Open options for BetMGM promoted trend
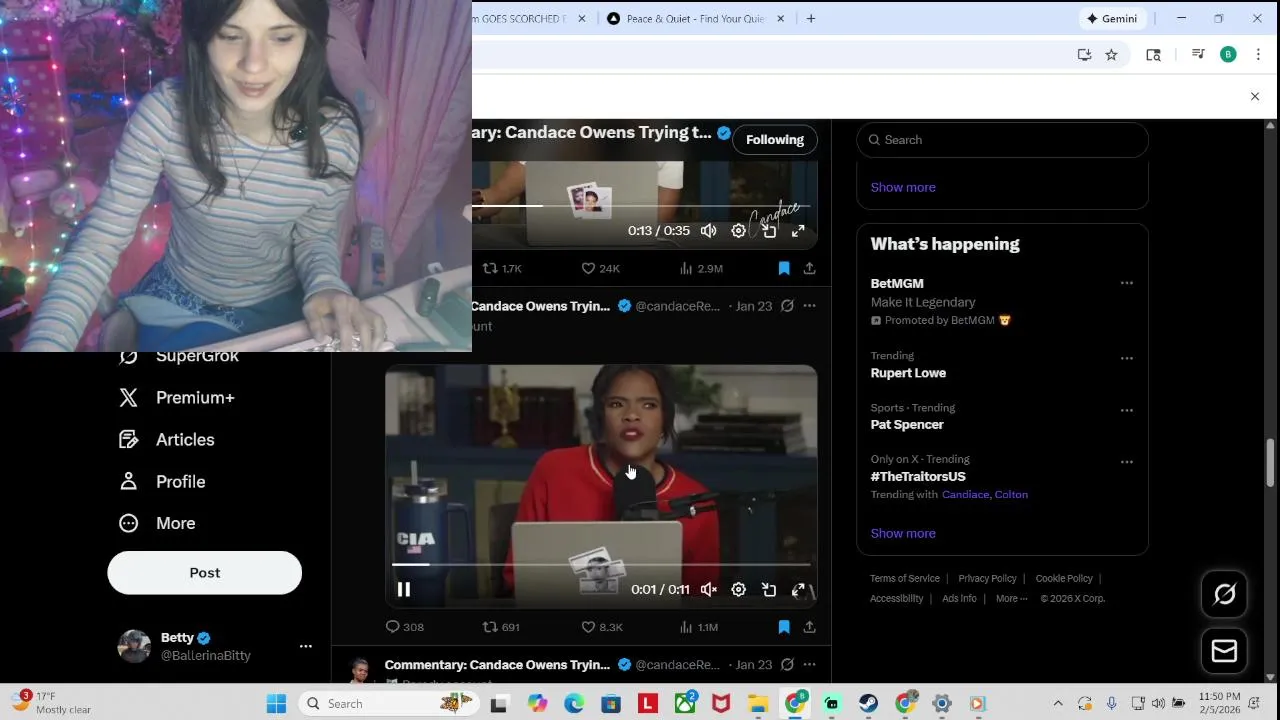The width and height of the screenshot is (1280, 720). [x=1127, y=283]
